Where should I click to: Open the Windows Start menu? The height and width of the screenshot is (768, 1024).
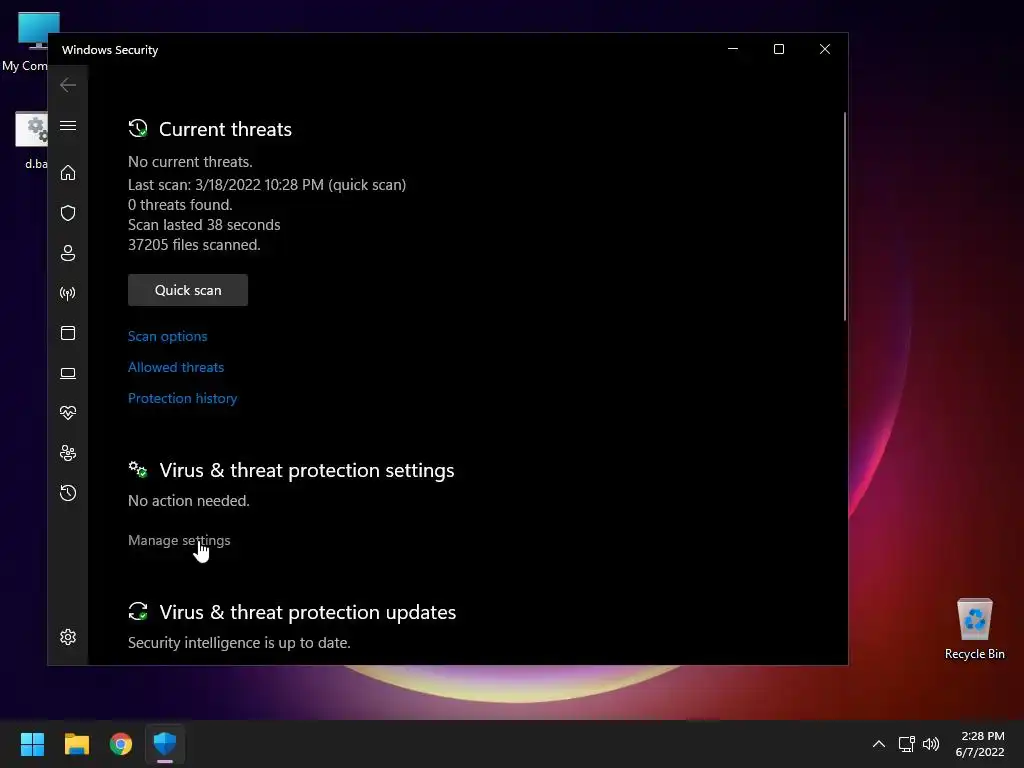[32, 744]
